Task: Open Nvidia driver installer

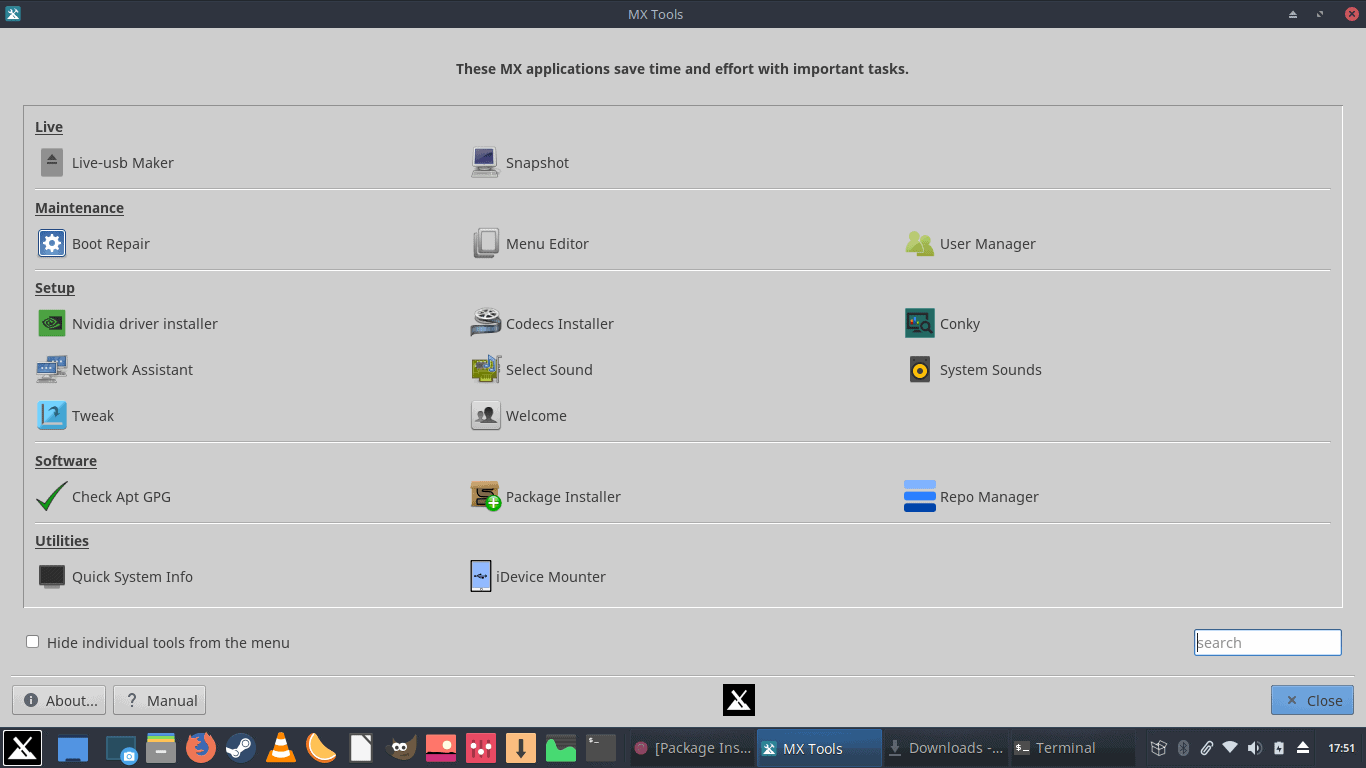Action: click(x=128, y=323)
